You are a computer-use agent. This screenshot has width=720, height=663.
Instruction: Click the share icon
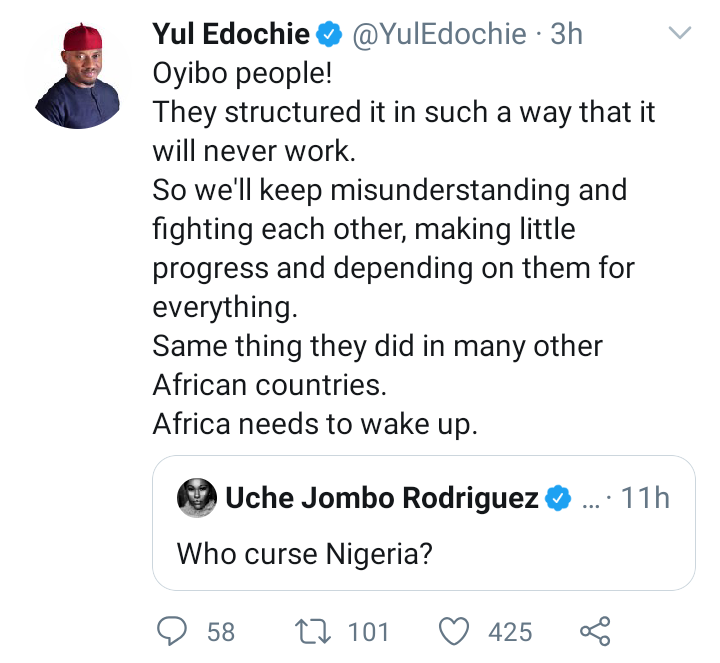(x=595, y=631)
